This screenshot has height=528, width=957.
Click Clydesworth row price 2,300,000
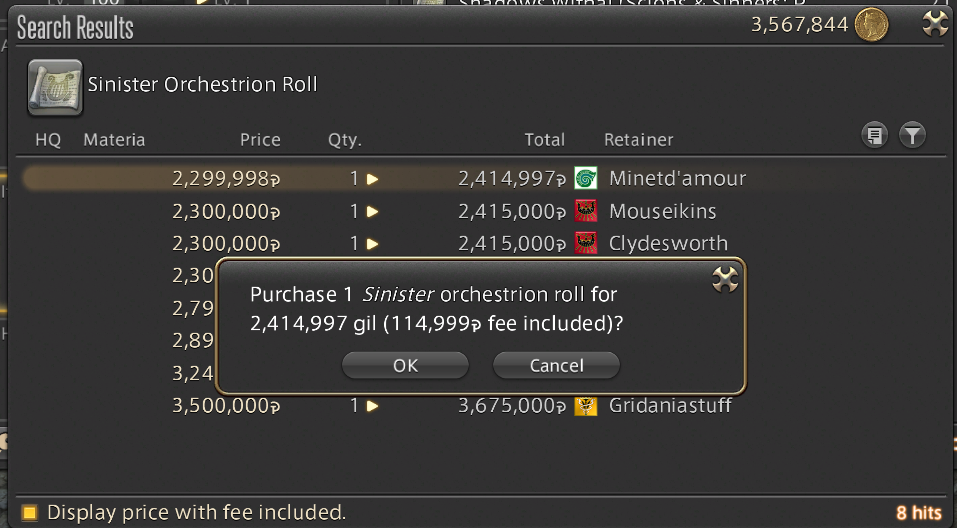point(226,244)
